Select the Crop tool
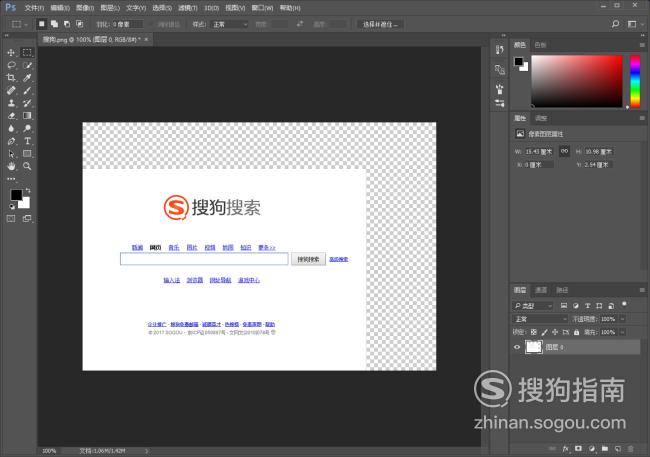This screenshot has width=650, height=457. tap(11, 78)
